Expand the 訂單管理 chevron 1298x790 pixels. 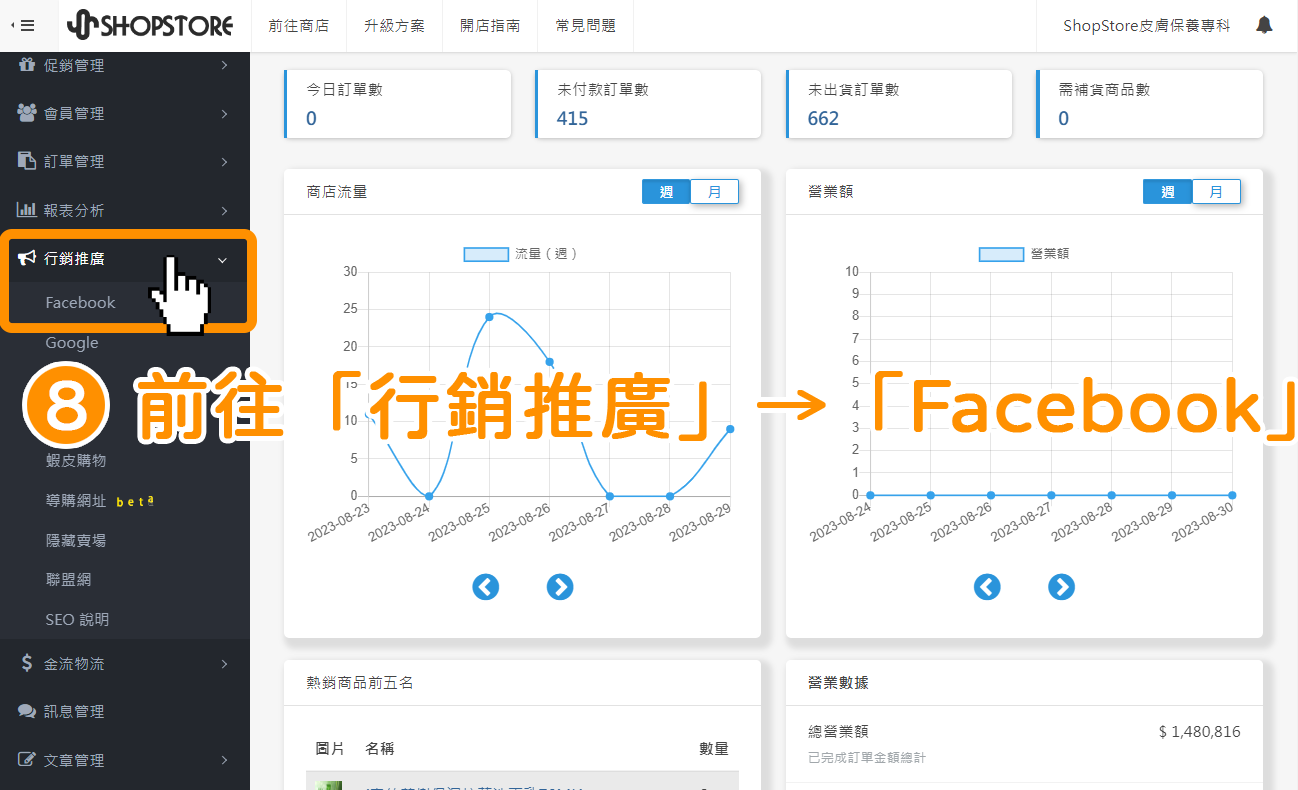(224, 161)
